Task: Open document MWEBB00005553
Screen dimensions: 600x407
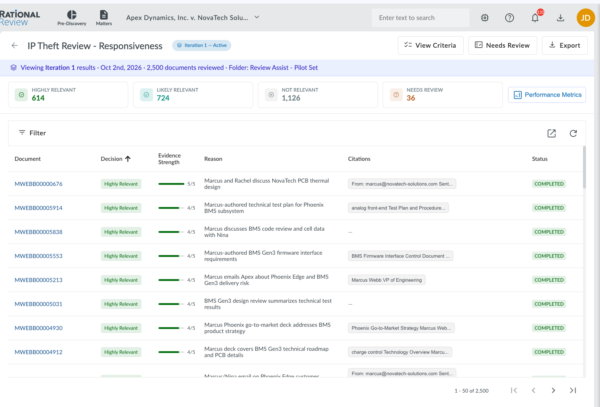Action: pyautogui.click(x=38, y=256)
